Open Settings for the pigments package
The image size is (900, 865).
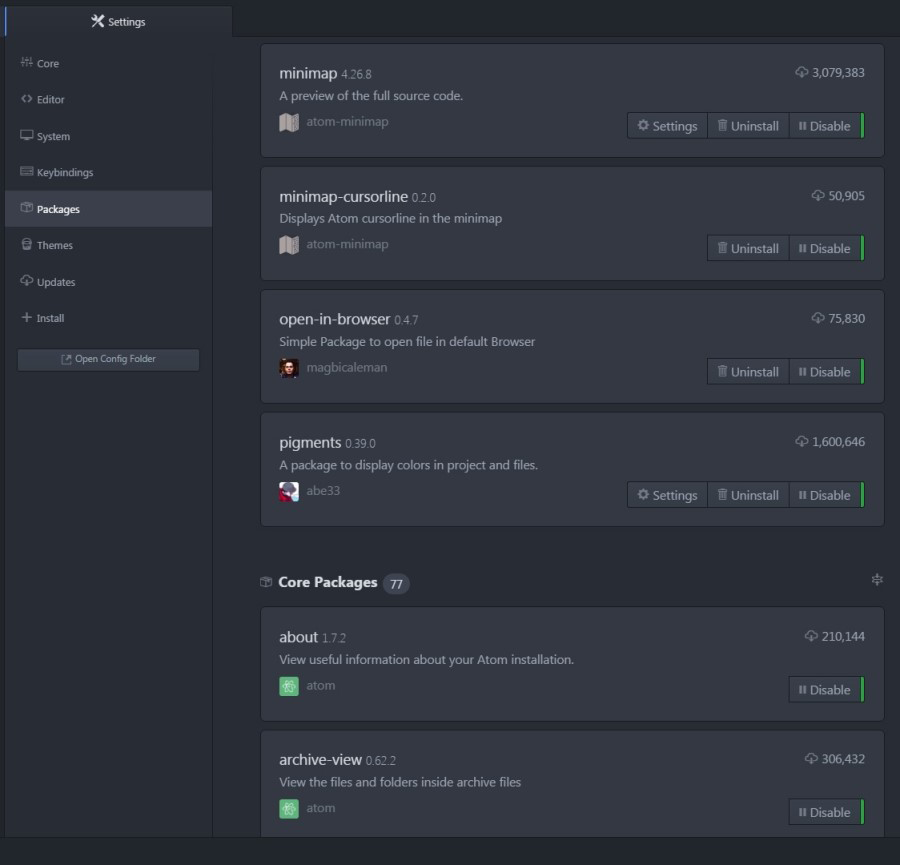pyautogui.click(x=667, y=495)
